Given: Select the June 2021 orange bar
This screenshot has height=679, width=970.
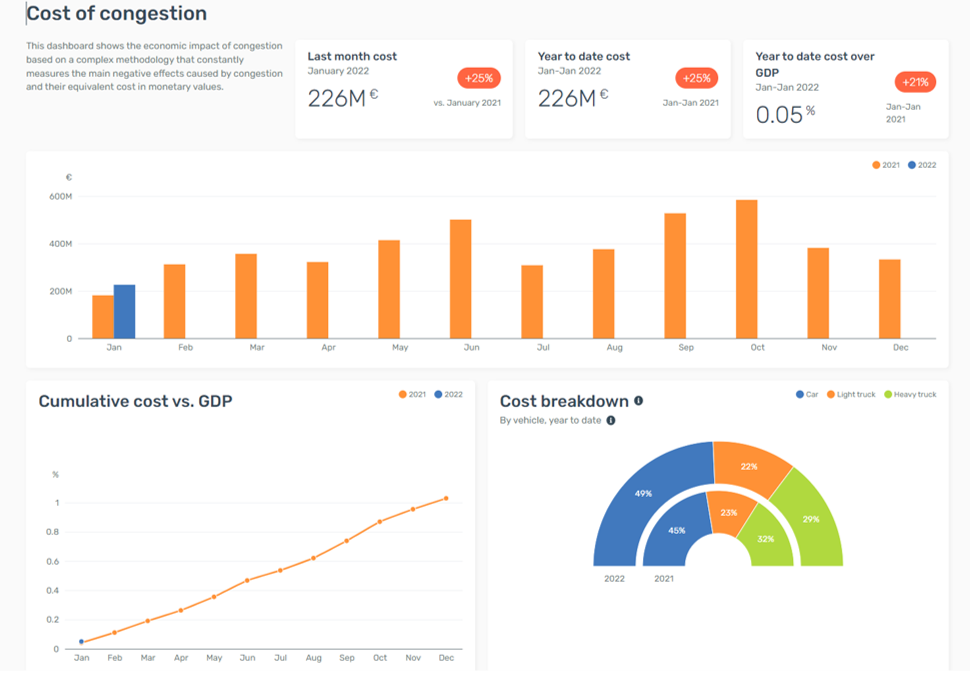Looking at the screenshot, I should click(x=460, y=280).
